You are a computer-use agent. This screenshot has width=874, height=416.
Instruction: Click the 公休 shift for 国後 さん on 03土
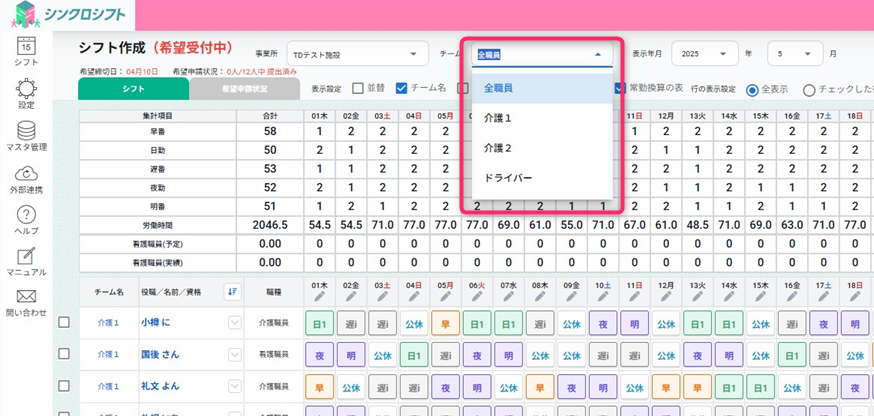382,355
